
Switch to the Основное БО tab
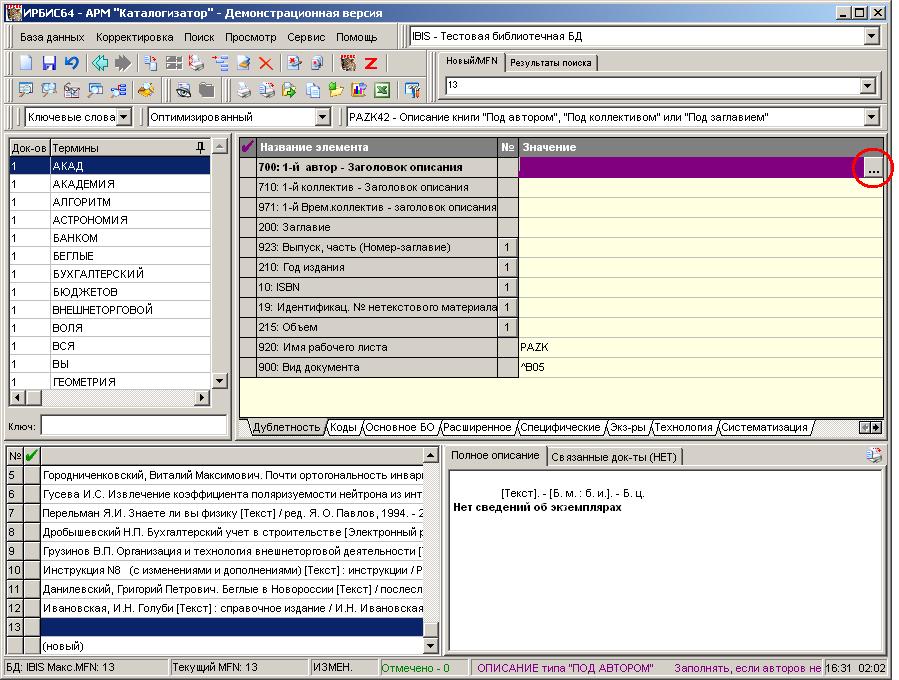point(400,427)
